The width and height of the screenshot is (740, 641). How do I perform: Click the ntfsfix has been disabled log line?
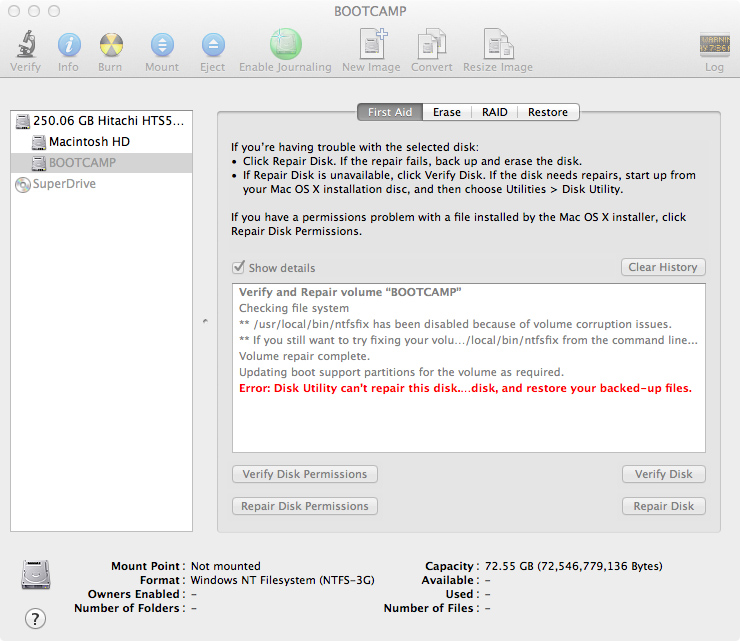(x=455, y=324)
